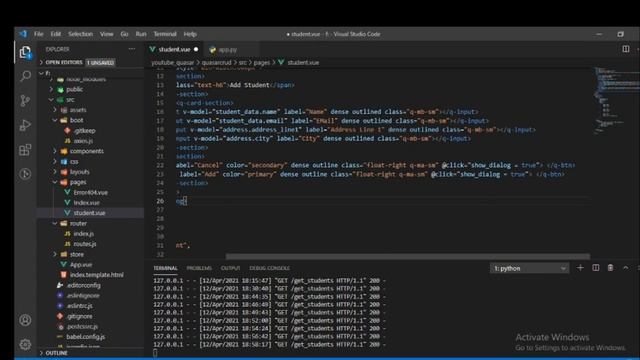Select the TERMINAL panel tab
The height and width of the screenshot is (360, 640).
pyautogui.click(x=165, y=268)
